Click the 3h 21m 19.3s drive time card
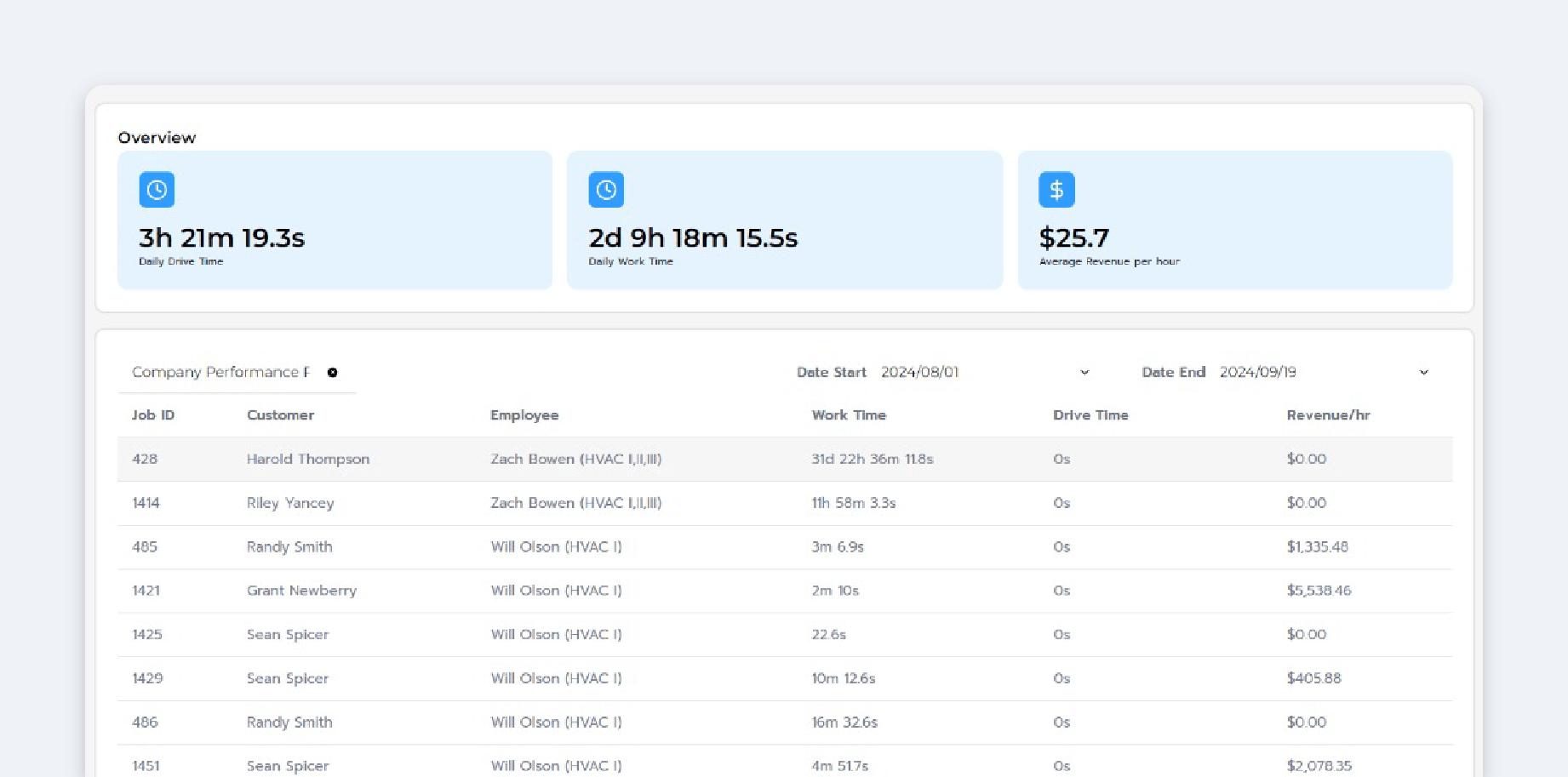The height and width of the screenshot is (777, 1568). (x=335, y=221)
